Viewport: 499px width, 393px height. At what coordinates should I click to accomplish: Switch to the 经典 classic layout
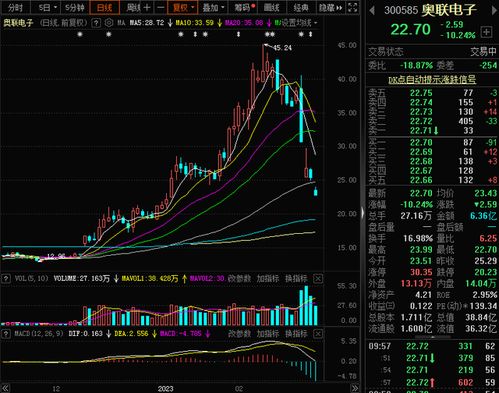[x=301, y=7]
